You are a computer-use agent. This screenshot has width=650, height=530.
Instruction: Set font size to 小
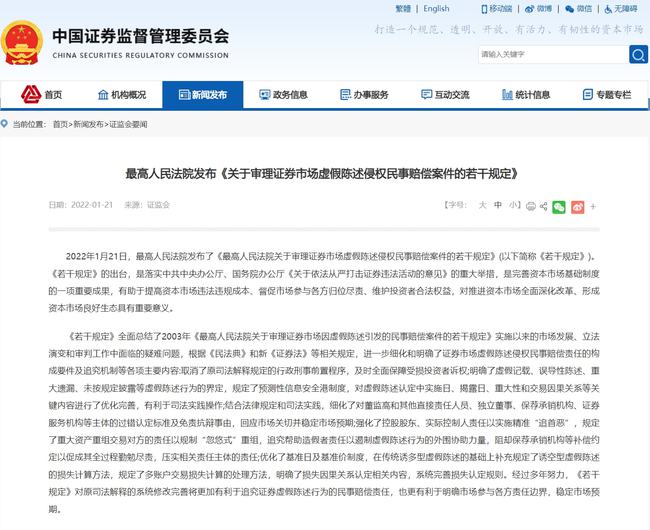click(x=513, y=205)
